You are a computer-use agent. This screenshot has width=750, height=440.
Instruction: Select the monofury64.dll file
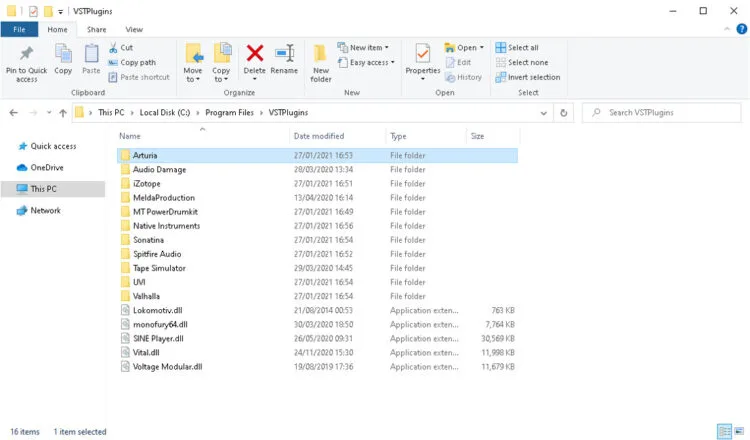[x=318, y=324]
